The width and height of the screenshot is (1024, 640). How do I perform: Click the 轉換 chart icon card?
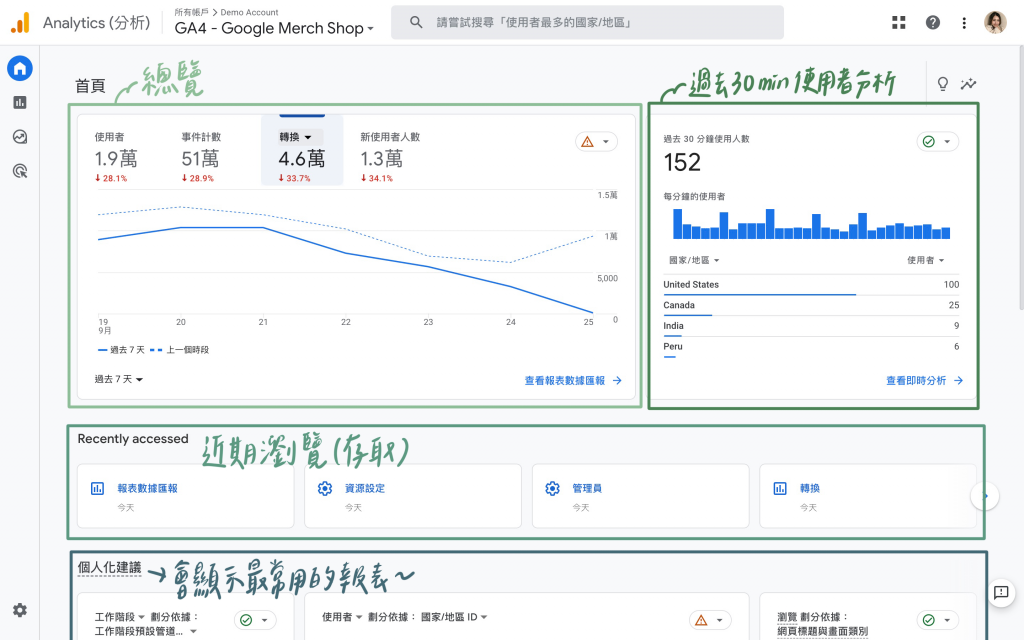tap(780, 488)
